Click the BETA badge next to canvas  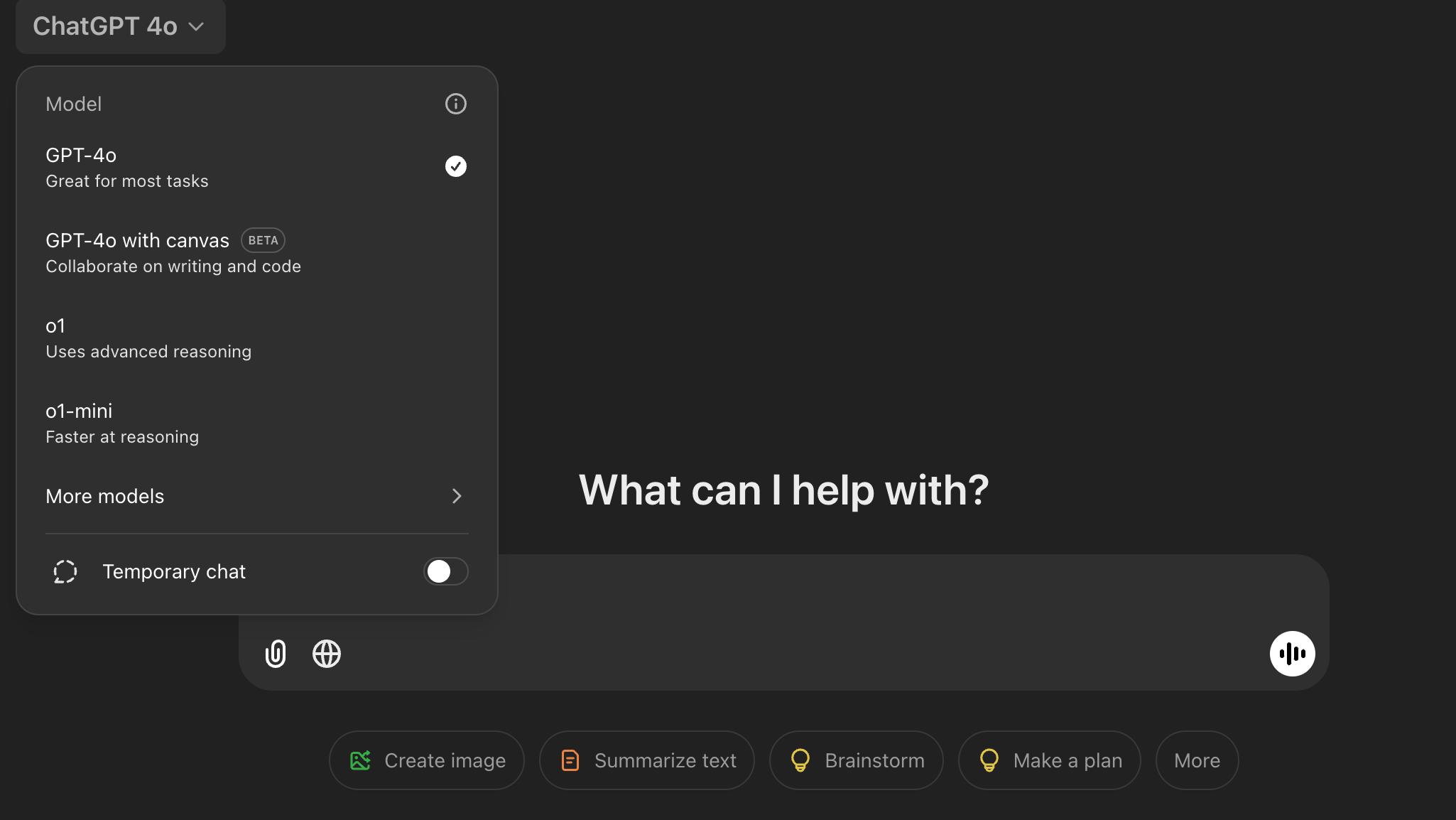[263, 240]
